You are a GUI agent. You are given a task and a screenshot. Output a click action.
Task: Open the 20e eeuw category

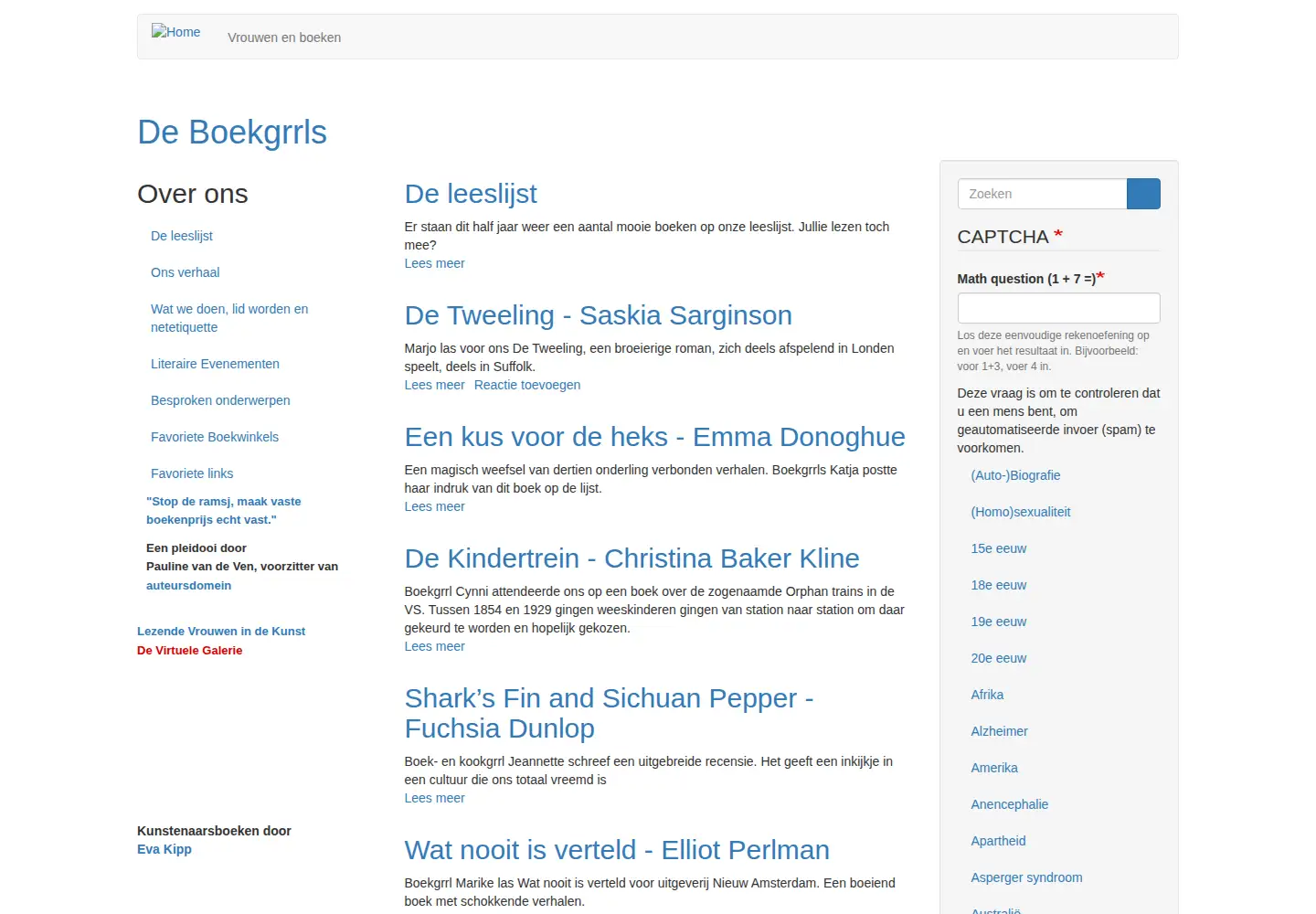(x=999, y=658)
